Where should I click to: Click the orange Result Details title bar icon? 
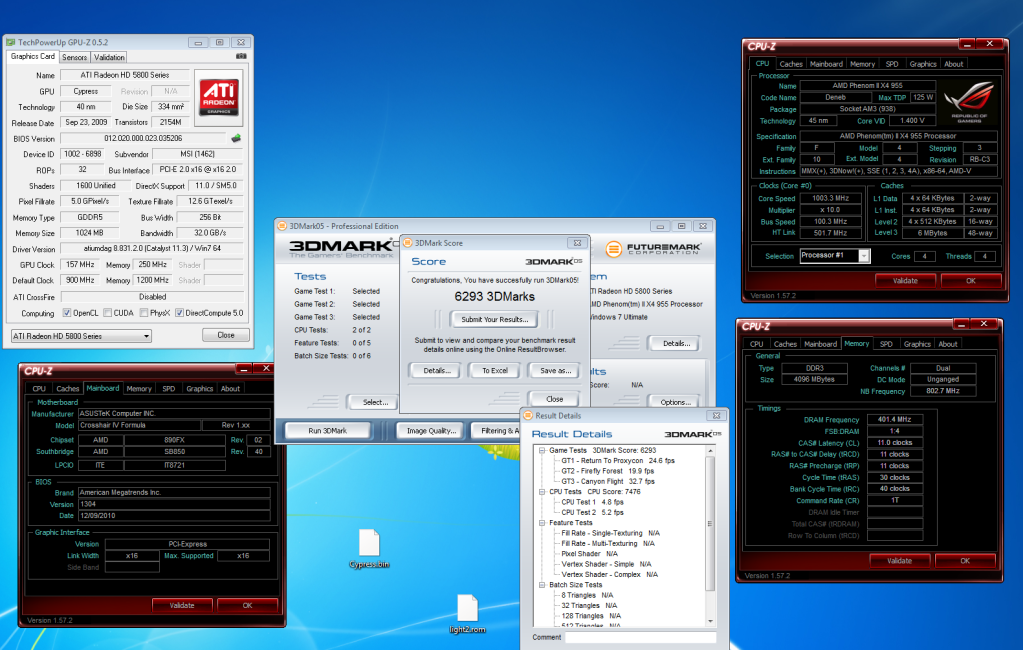[x=528, y=415]
